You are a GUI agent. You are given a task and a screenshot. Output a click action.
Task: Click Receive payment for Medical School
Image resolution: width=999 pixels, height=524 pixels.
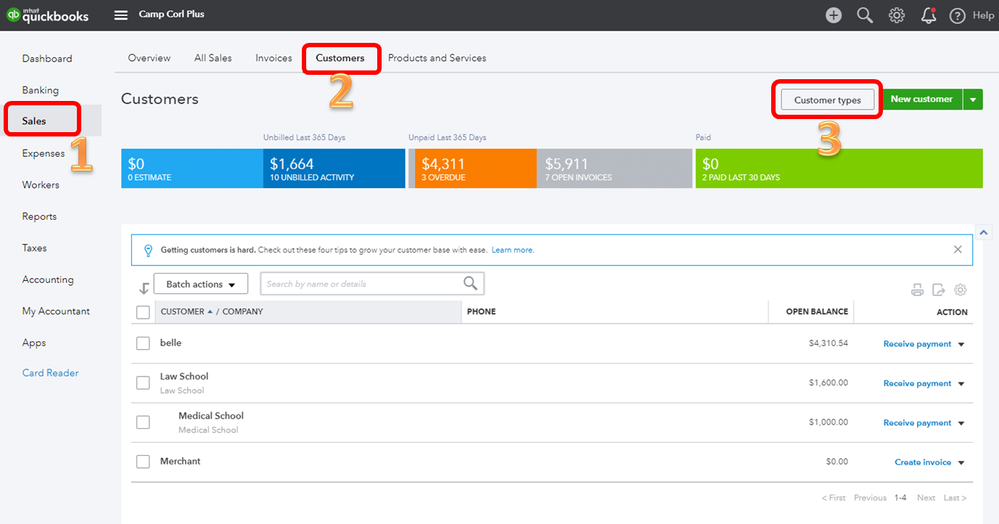pos(917,423)
